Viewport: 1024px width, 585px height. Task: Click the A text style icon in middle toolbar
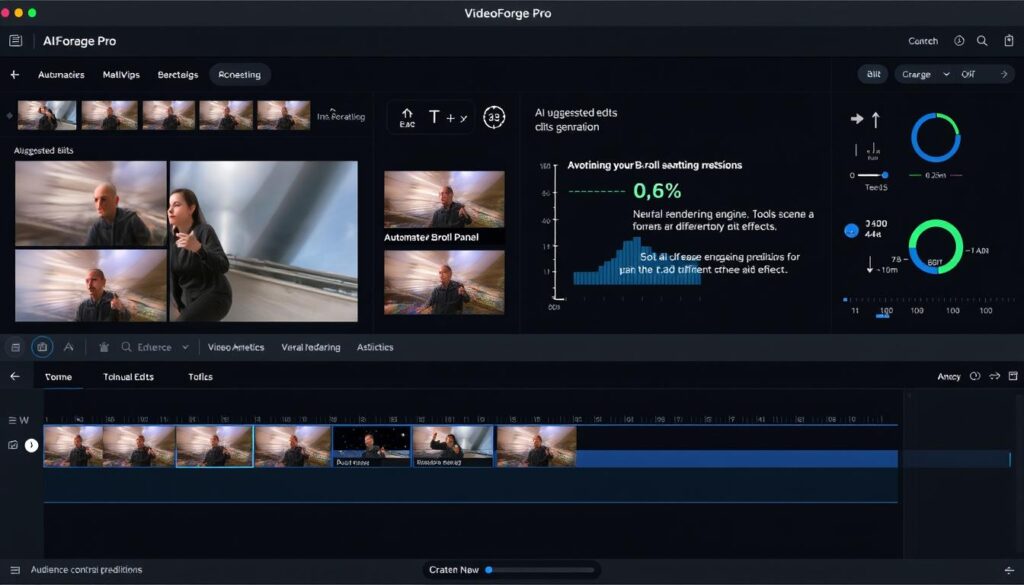(x=69, y=347)
